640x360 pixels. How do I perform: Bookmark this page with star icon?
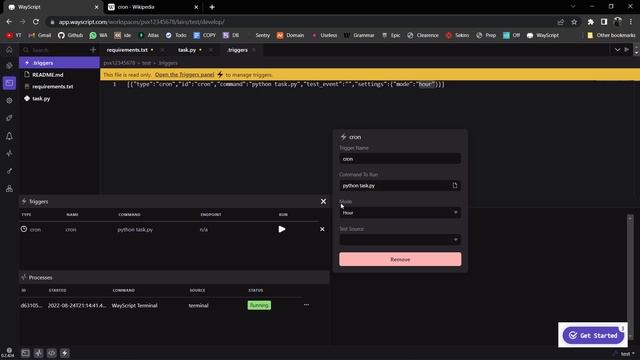[574, 22]
